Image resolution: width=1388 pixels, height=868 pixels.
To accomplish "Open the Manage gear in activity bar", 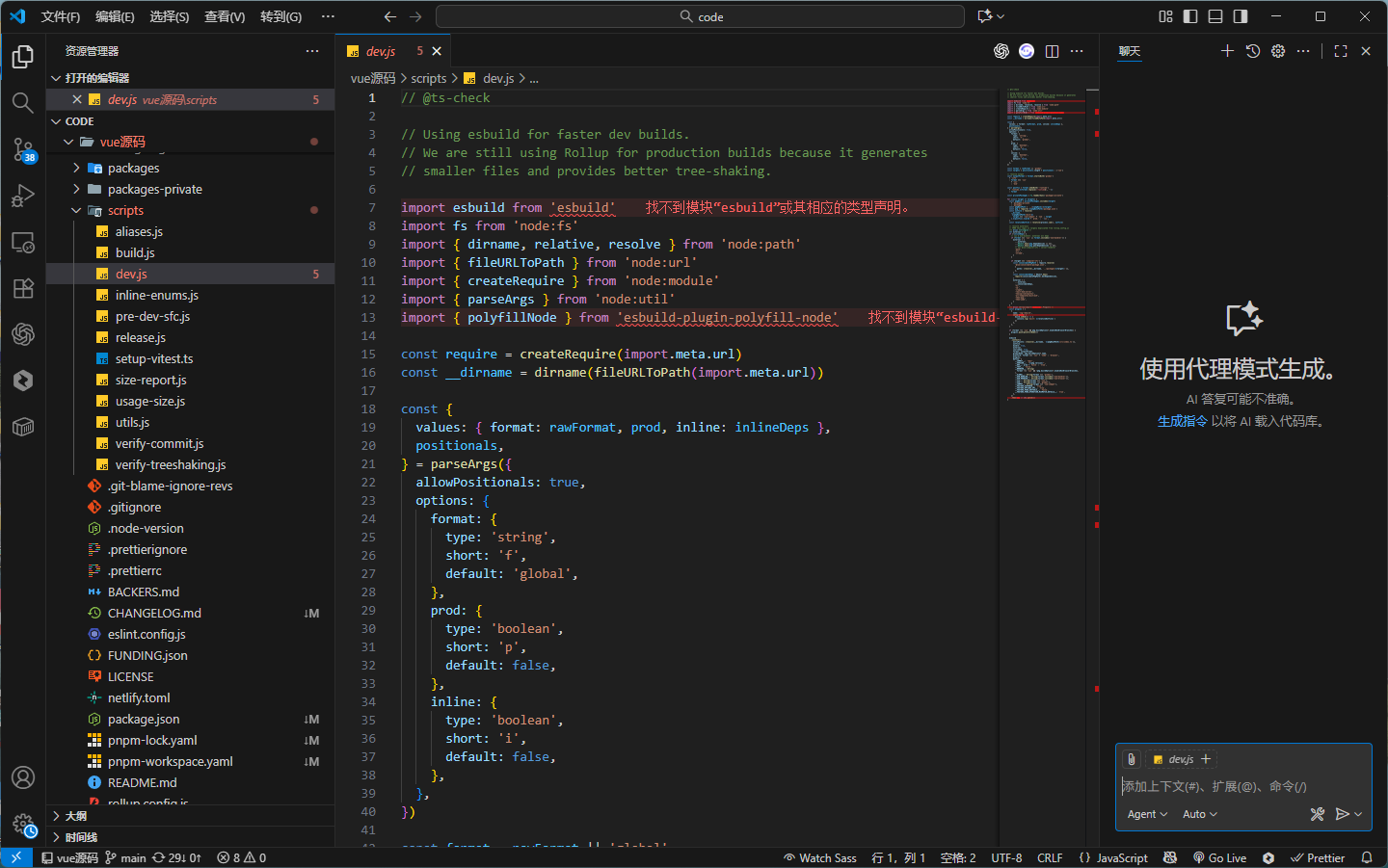I will coord(23,824).
